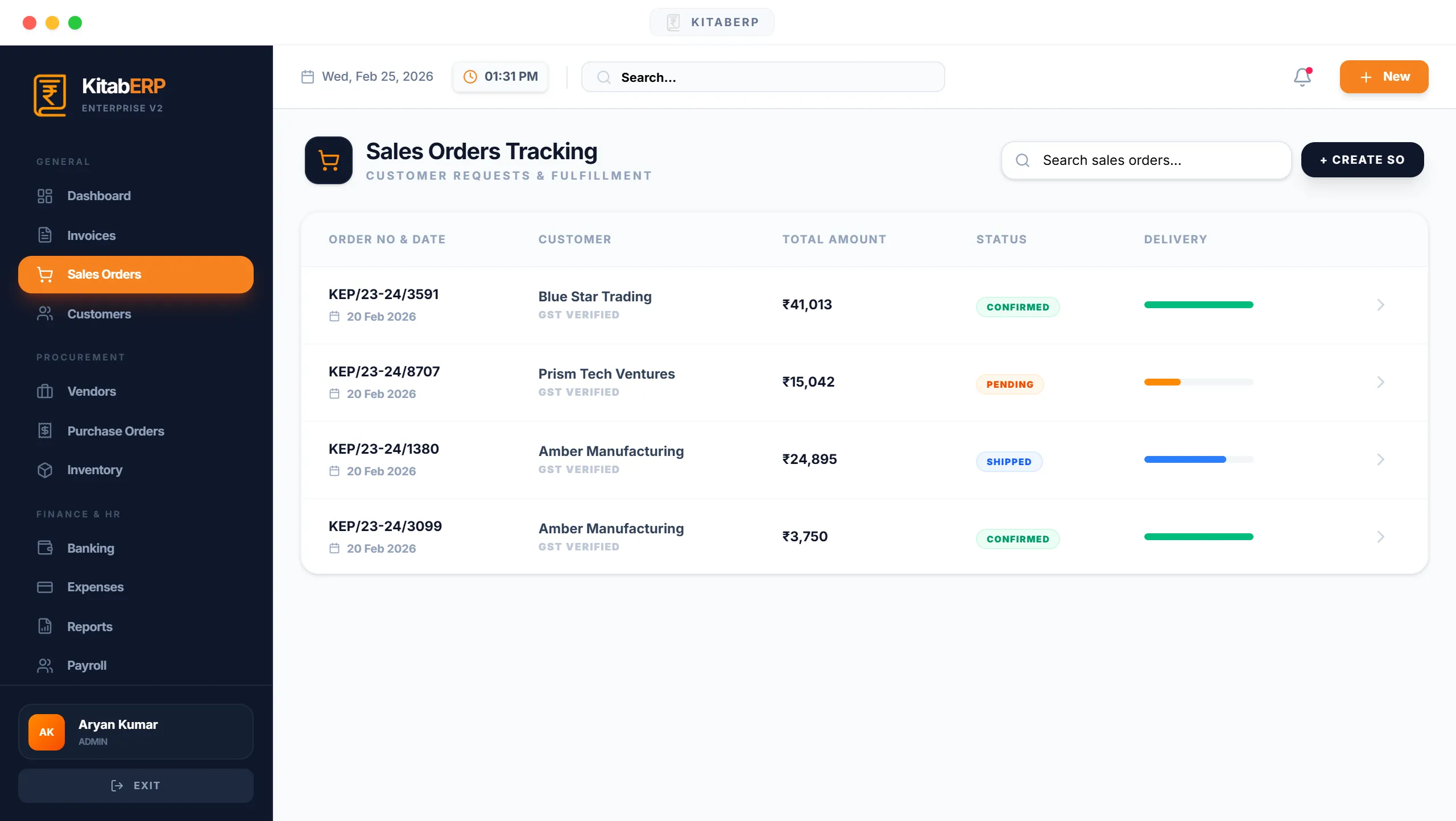Select the Vendors briefcase icon
1456x821 pixels.
point(45,391)
